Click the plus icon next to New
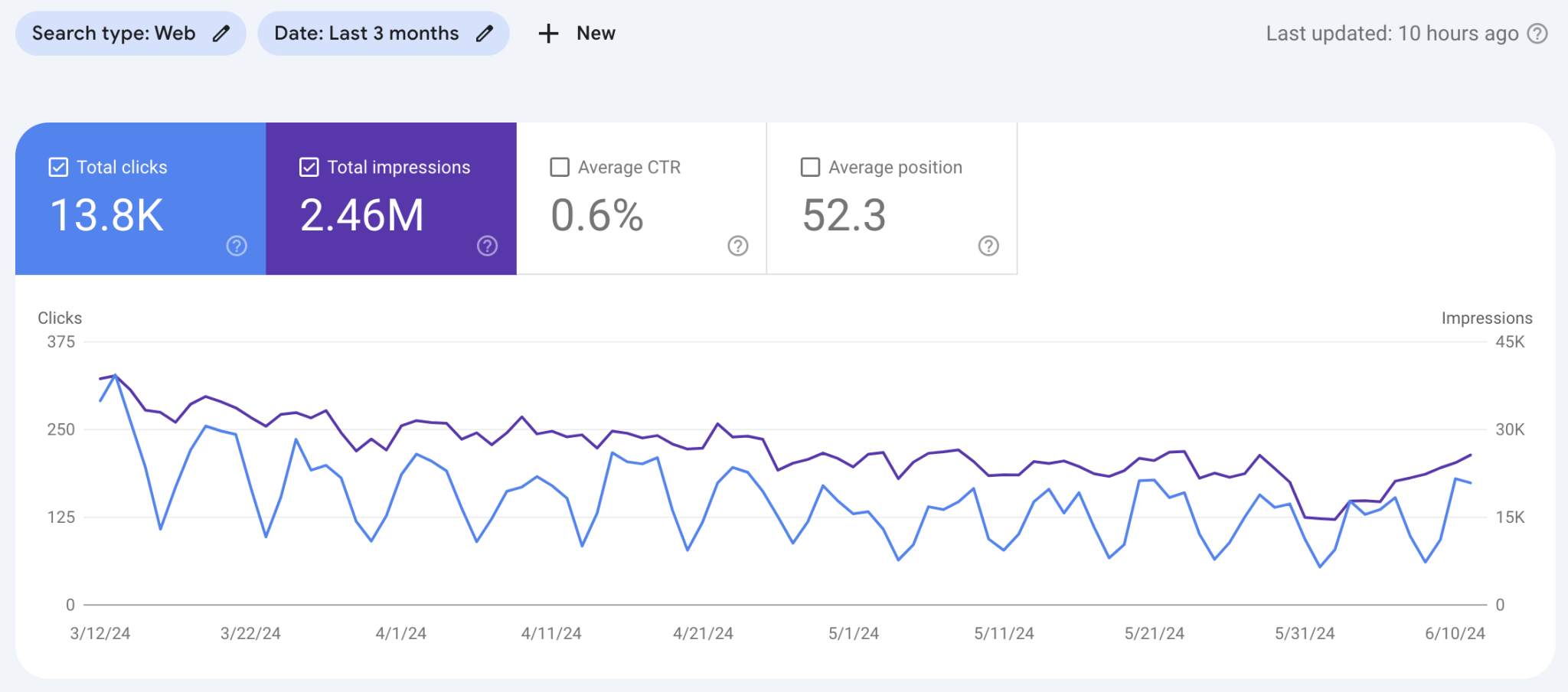1568x692 pixels. click(x=549, y=33)
